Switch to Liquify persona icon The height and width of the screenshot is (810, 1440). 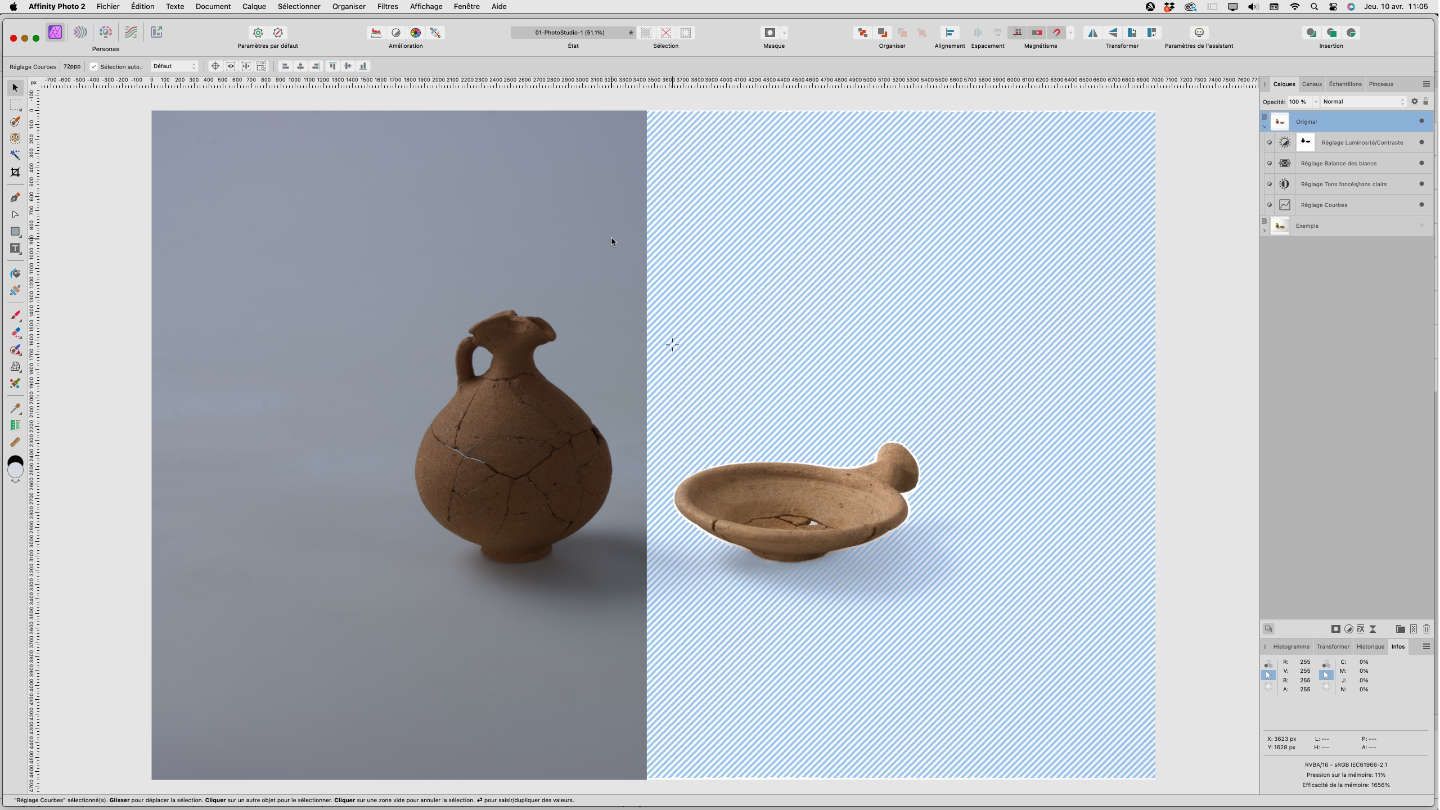[80, 32]
